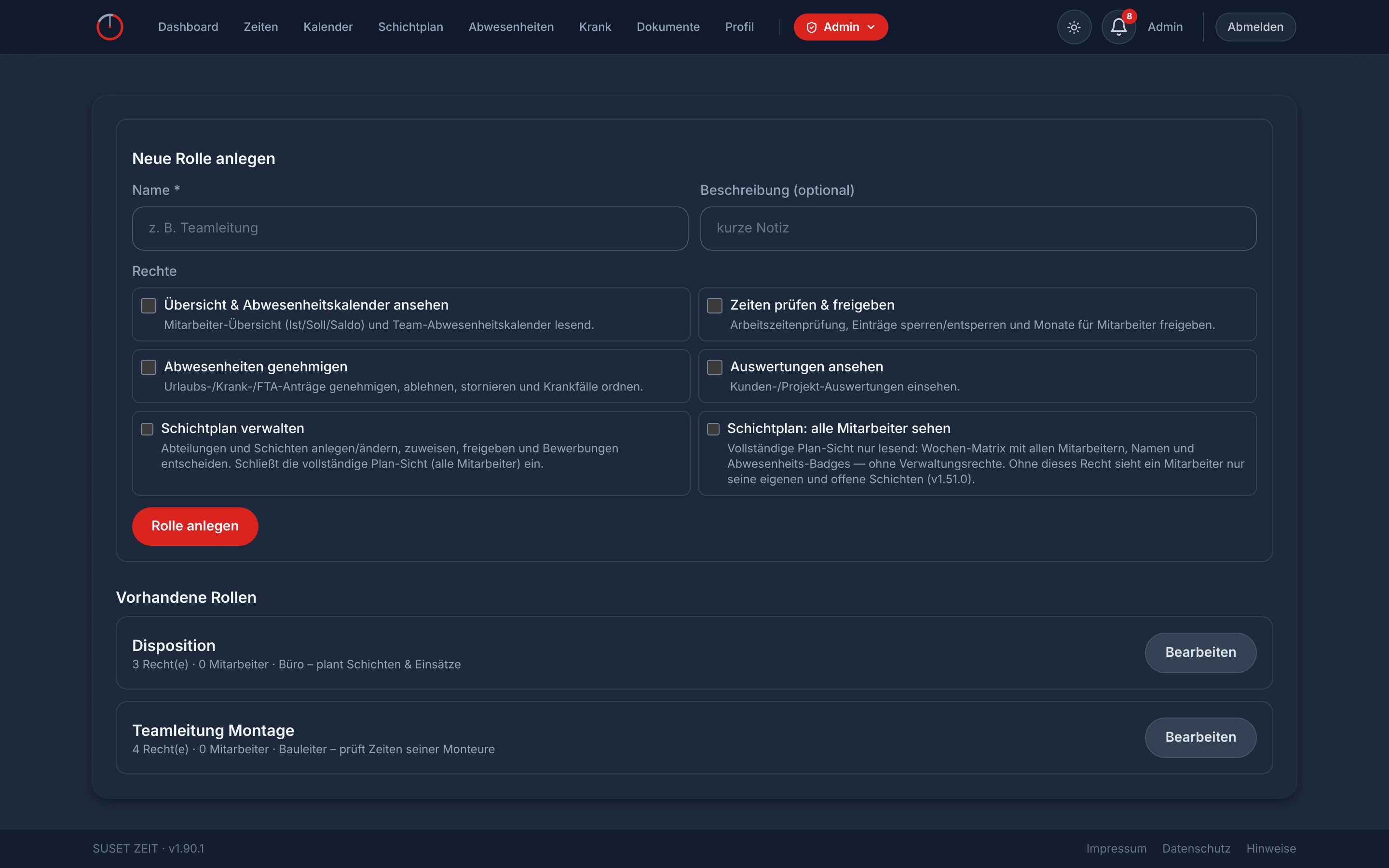
Task: Click the Neue Rolle anlegen heading
Action: tap(204, 159)
